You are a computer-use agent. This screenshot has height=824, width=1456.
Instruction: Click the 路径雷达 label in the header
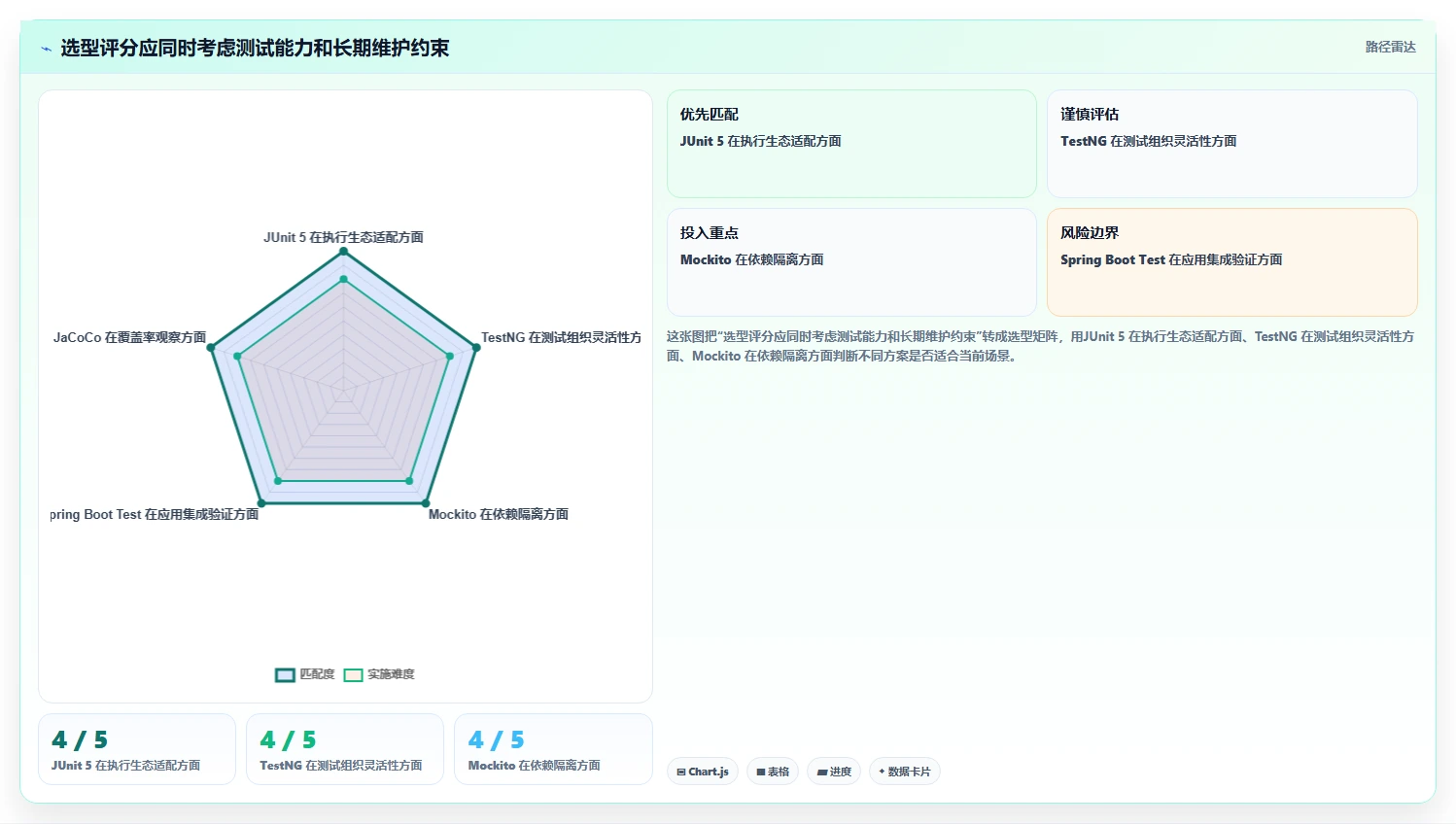1390,47
